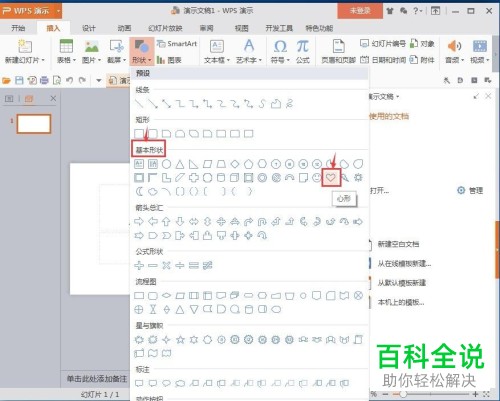Viewport: 500px width, 401px height.
Task: Click 新建空白文档 in the right pane
Action: pyautogui.click(x=398, y=244)
